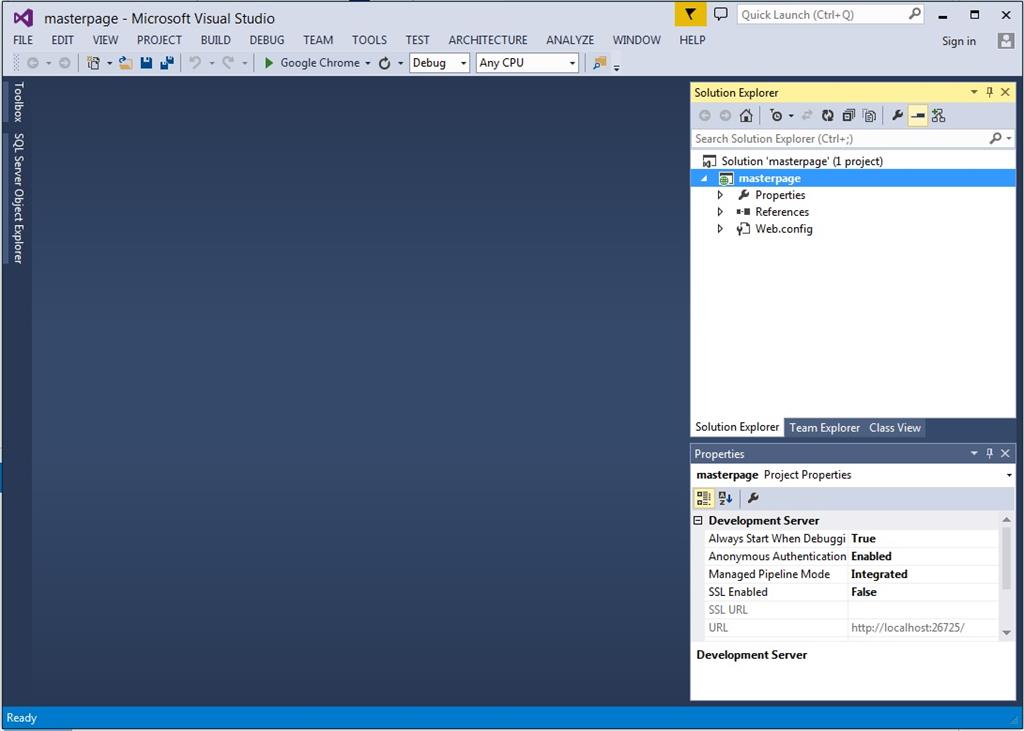Open the Toolbox side tab
The image size is (1024, 731).
18,101
